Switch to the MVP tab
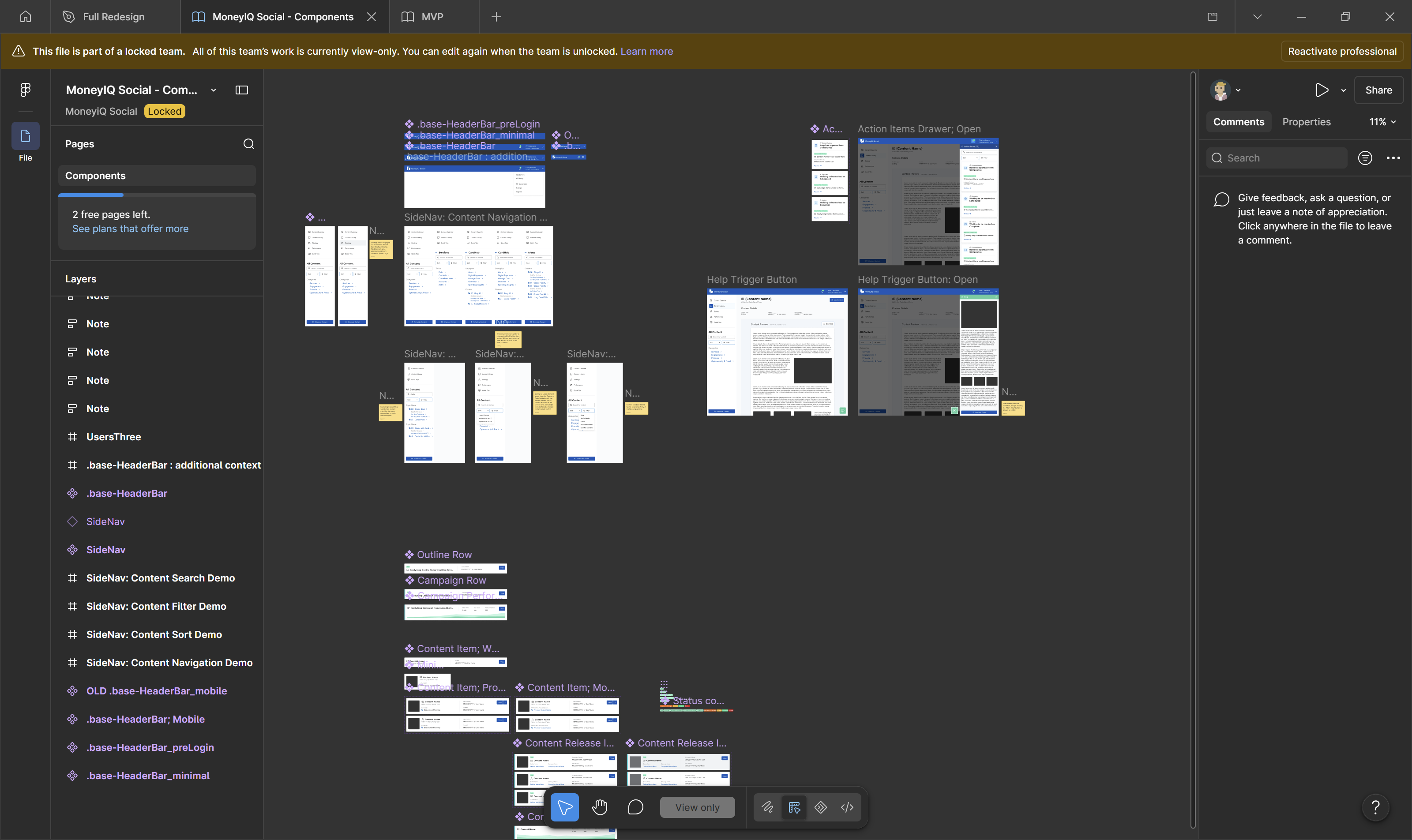The height and width of the screenshot is (840, 1412). point(434,16)
